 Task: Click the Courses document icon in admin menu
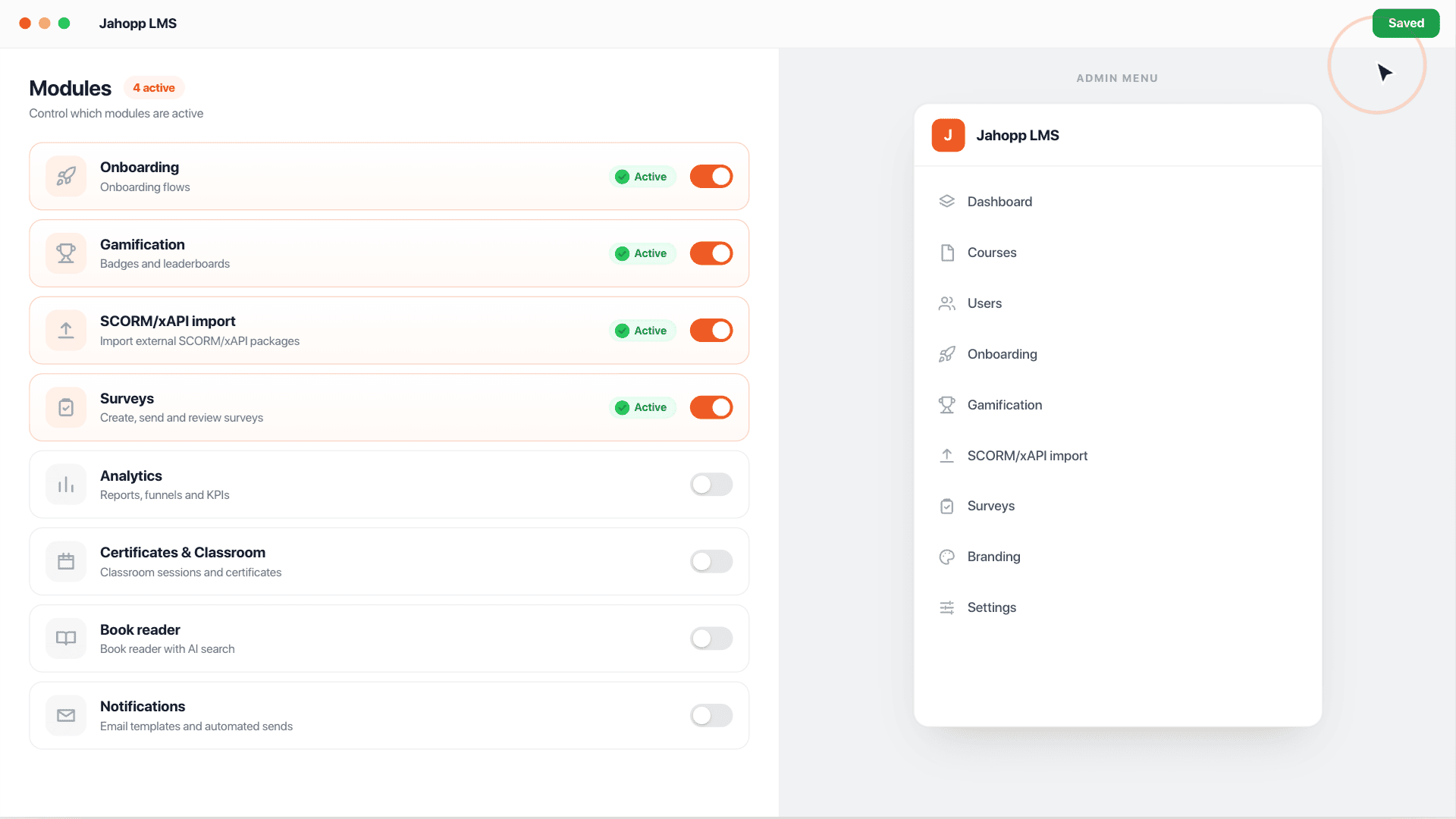point(946,253)
